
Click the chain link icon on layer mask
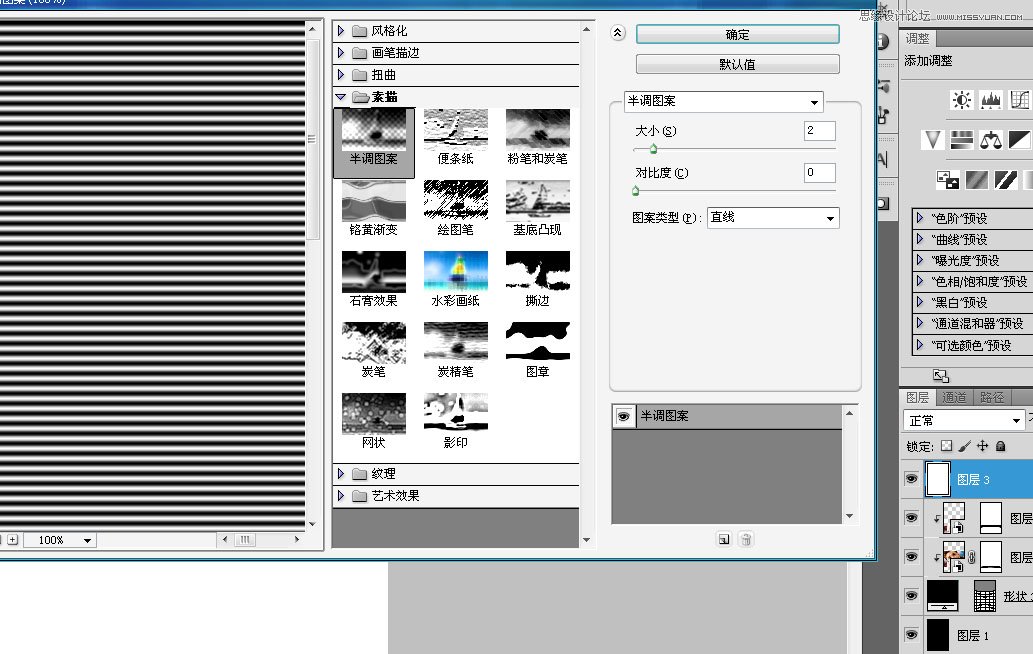point(971,558)
